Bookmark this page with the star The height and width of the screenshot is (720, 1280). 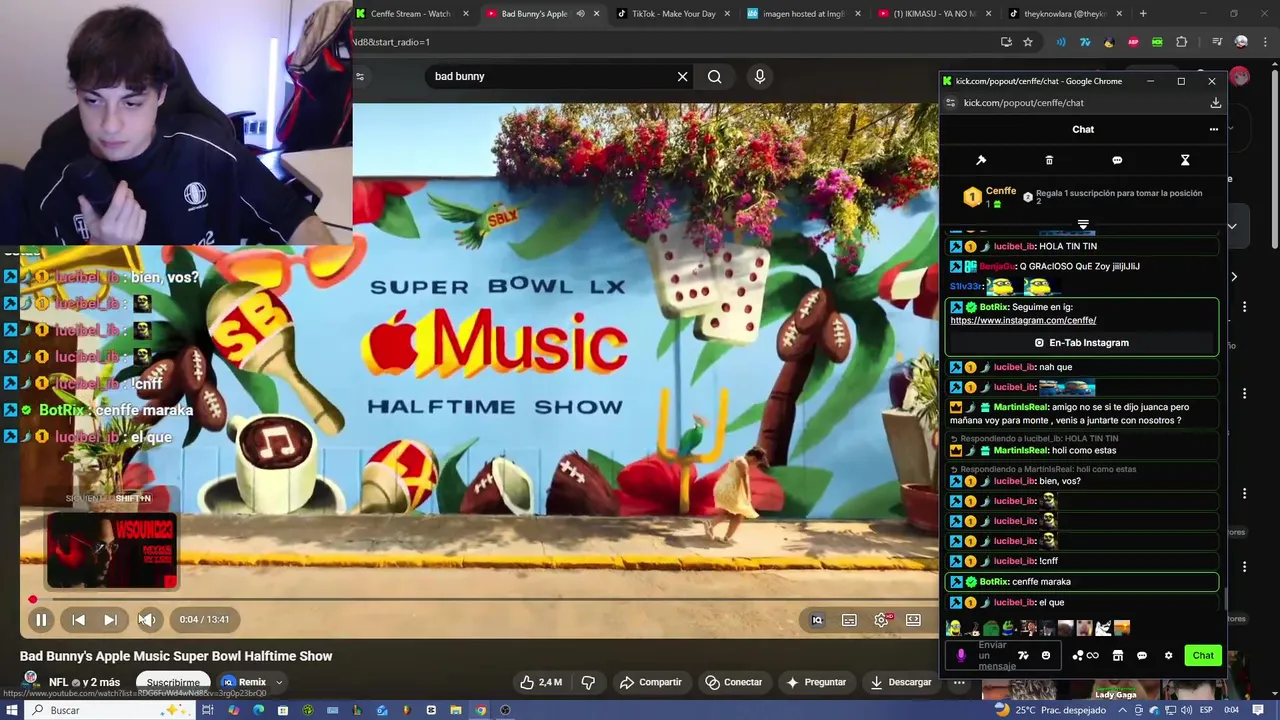tap(1028, 42)
